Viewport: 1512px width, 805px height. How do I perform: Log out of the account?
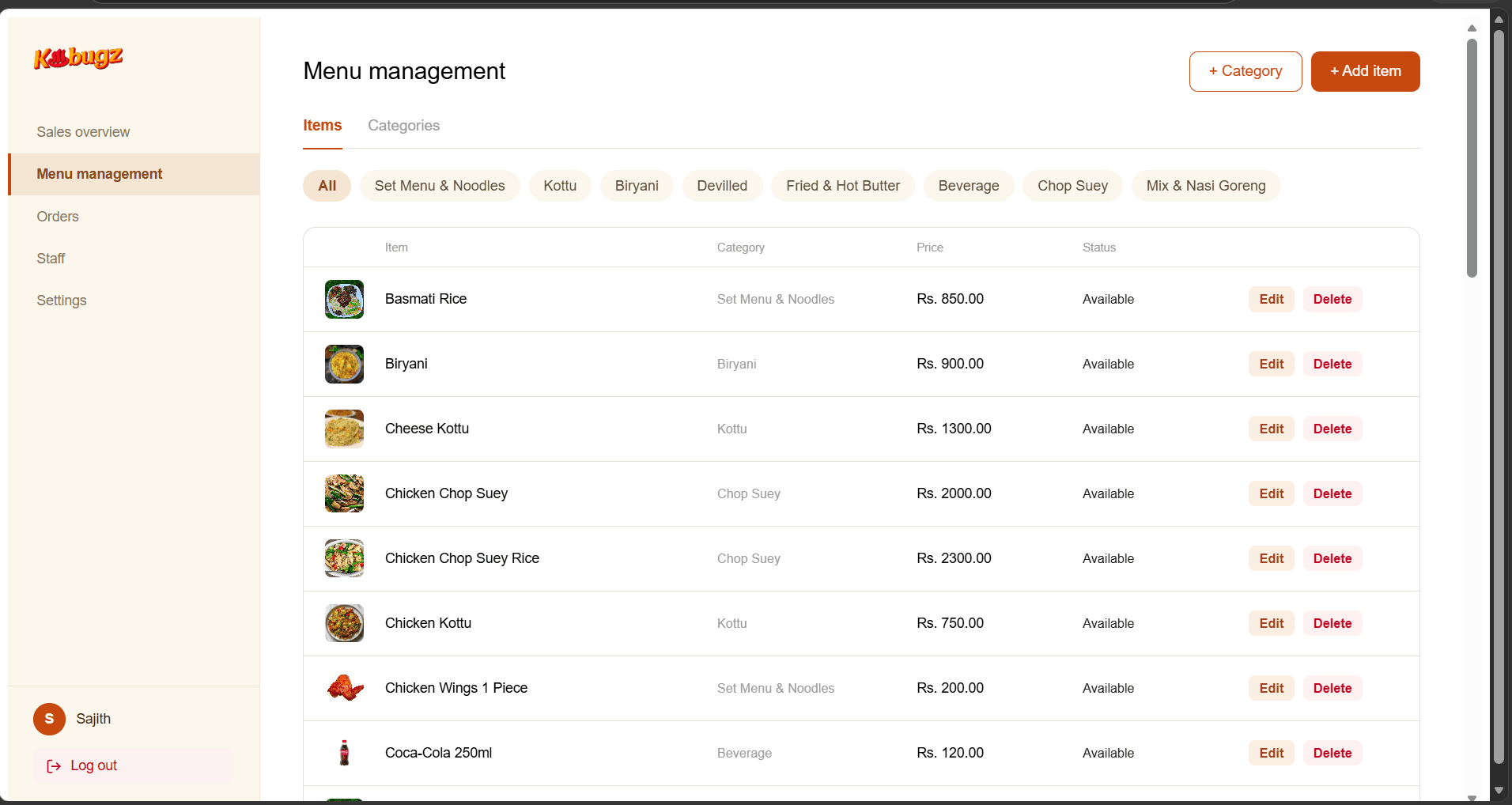(x=133, y=765)
